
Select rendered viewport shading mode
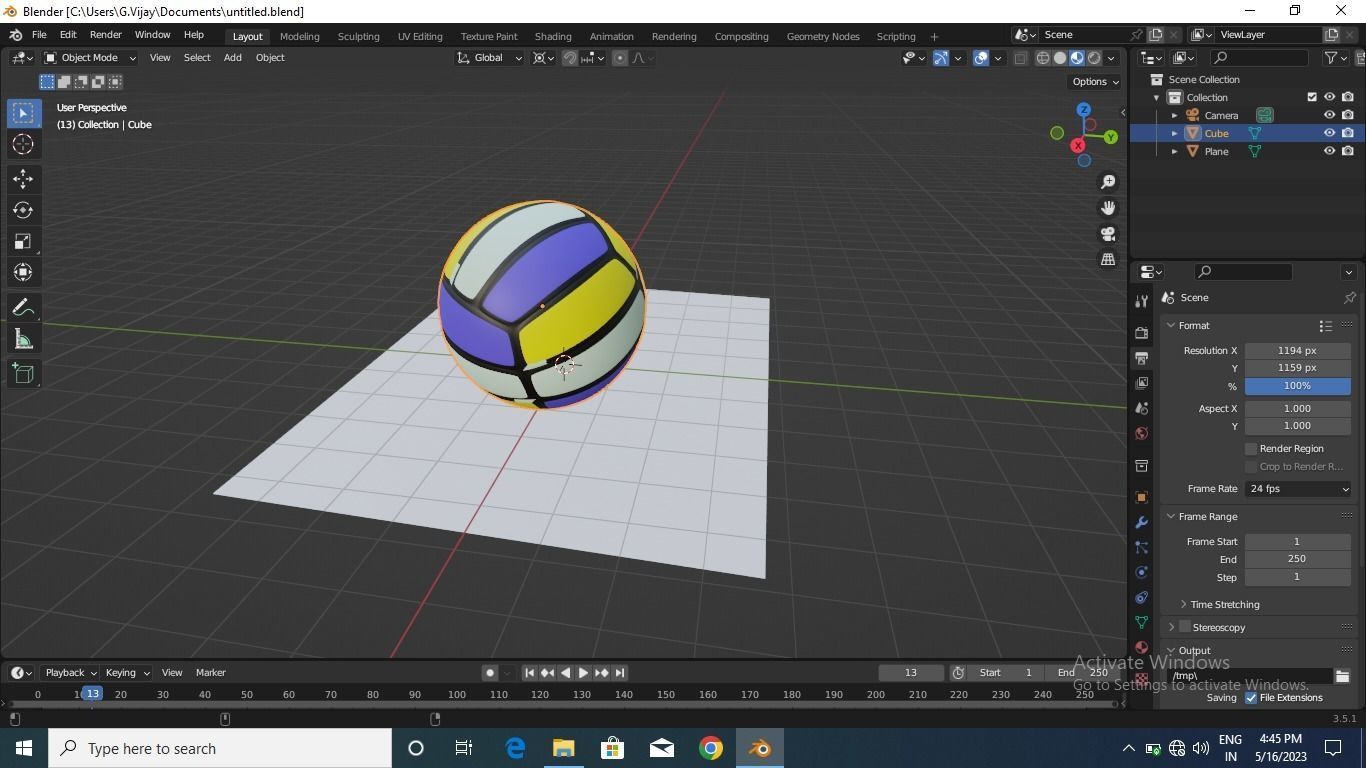click(1094, 58)
